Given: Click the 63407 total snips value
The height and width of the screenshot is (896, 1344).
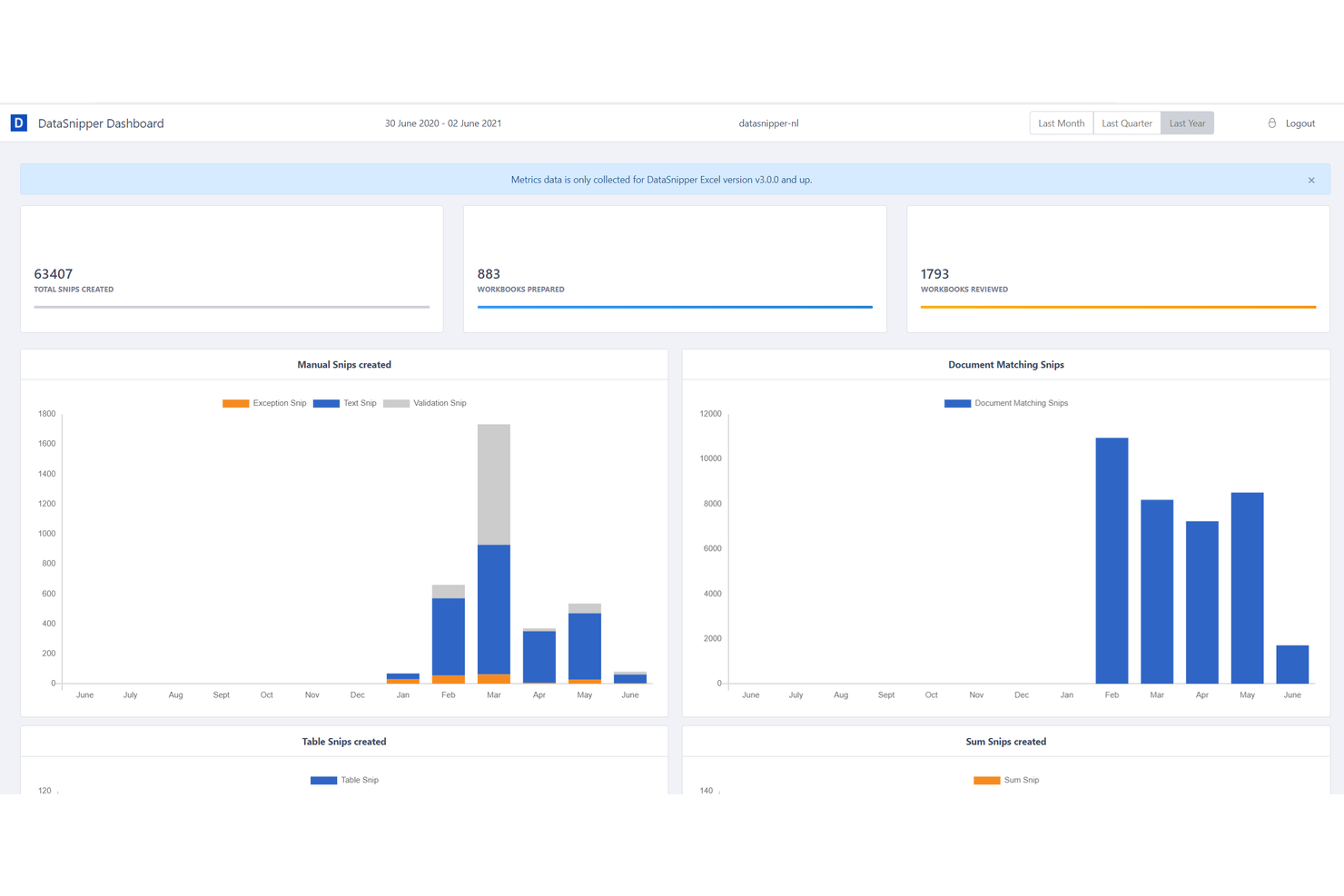Looking at the screenshot, I should point(54,274).
